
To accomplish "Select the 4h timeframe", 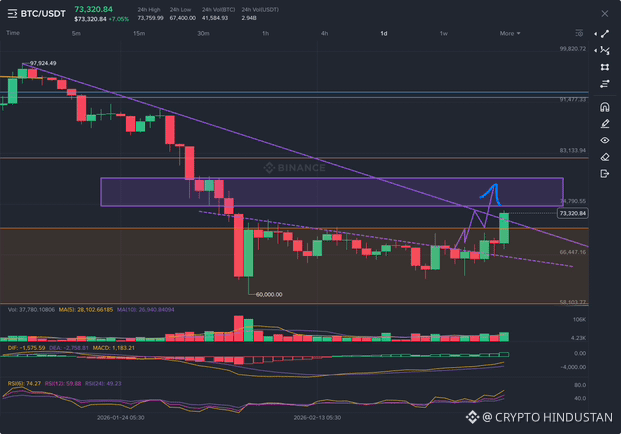I will (x=324, y=33).
